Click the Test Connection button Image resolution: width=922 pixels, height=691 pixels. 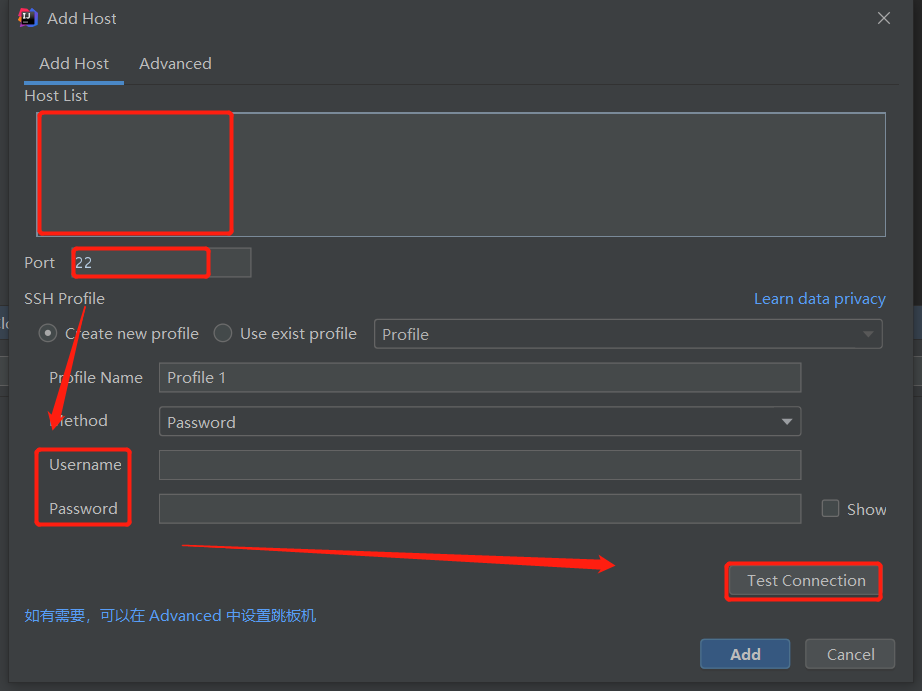point(804,581)
